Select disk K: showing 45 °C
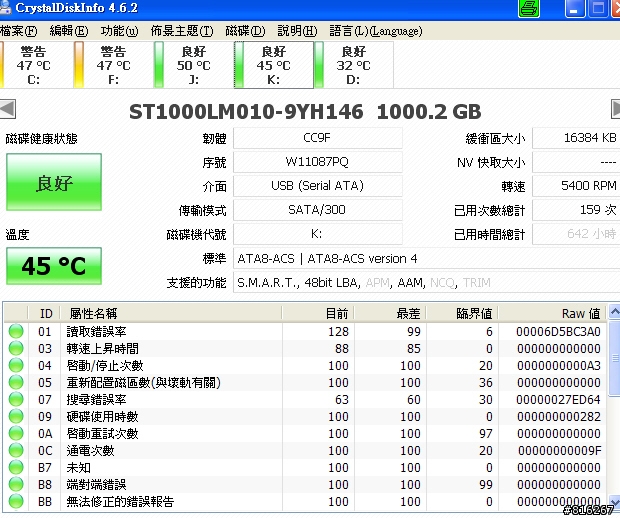Viewport: 620px width, 518px height. [x=274, y=65]
